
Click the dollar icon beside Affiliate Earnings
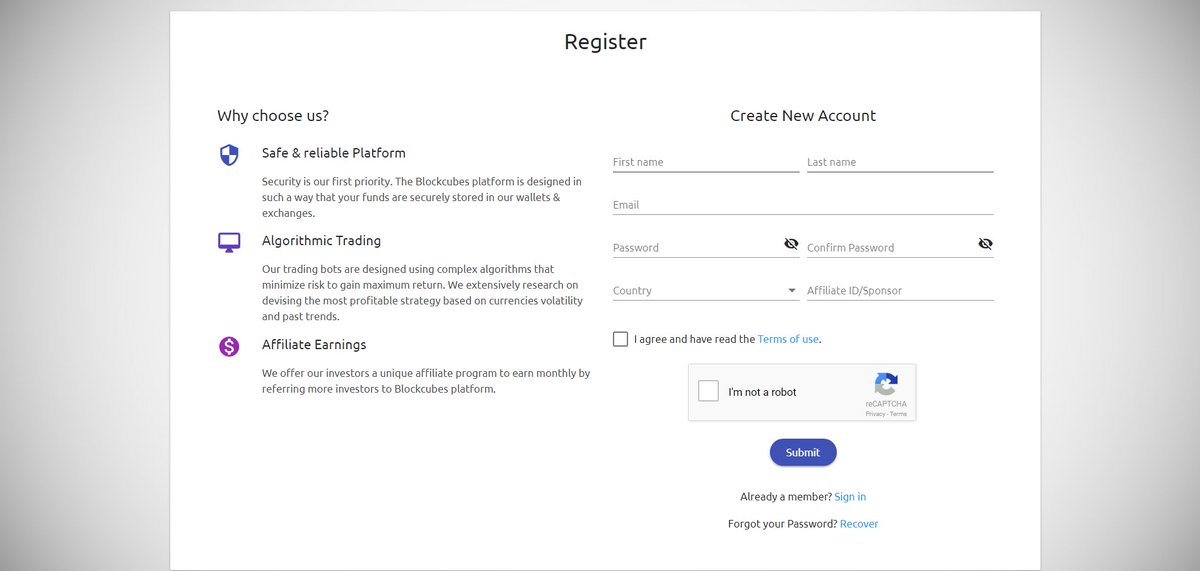tap(229, 347)
